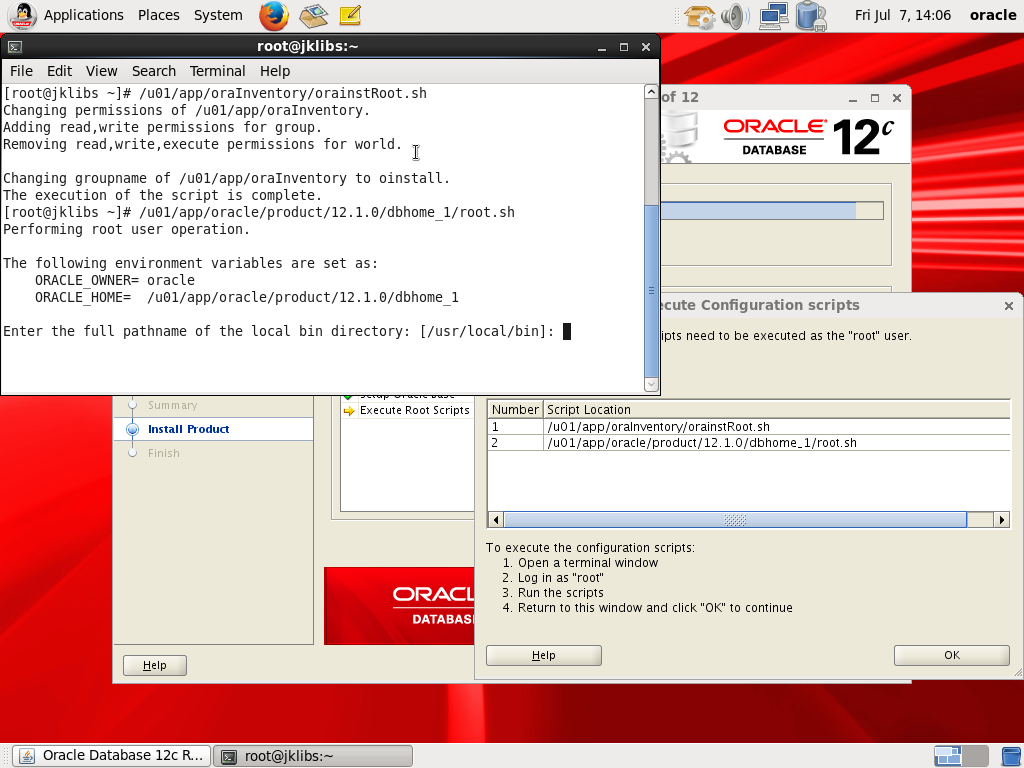
Task: Open the terminal File menu
Action: pos(22,71)
